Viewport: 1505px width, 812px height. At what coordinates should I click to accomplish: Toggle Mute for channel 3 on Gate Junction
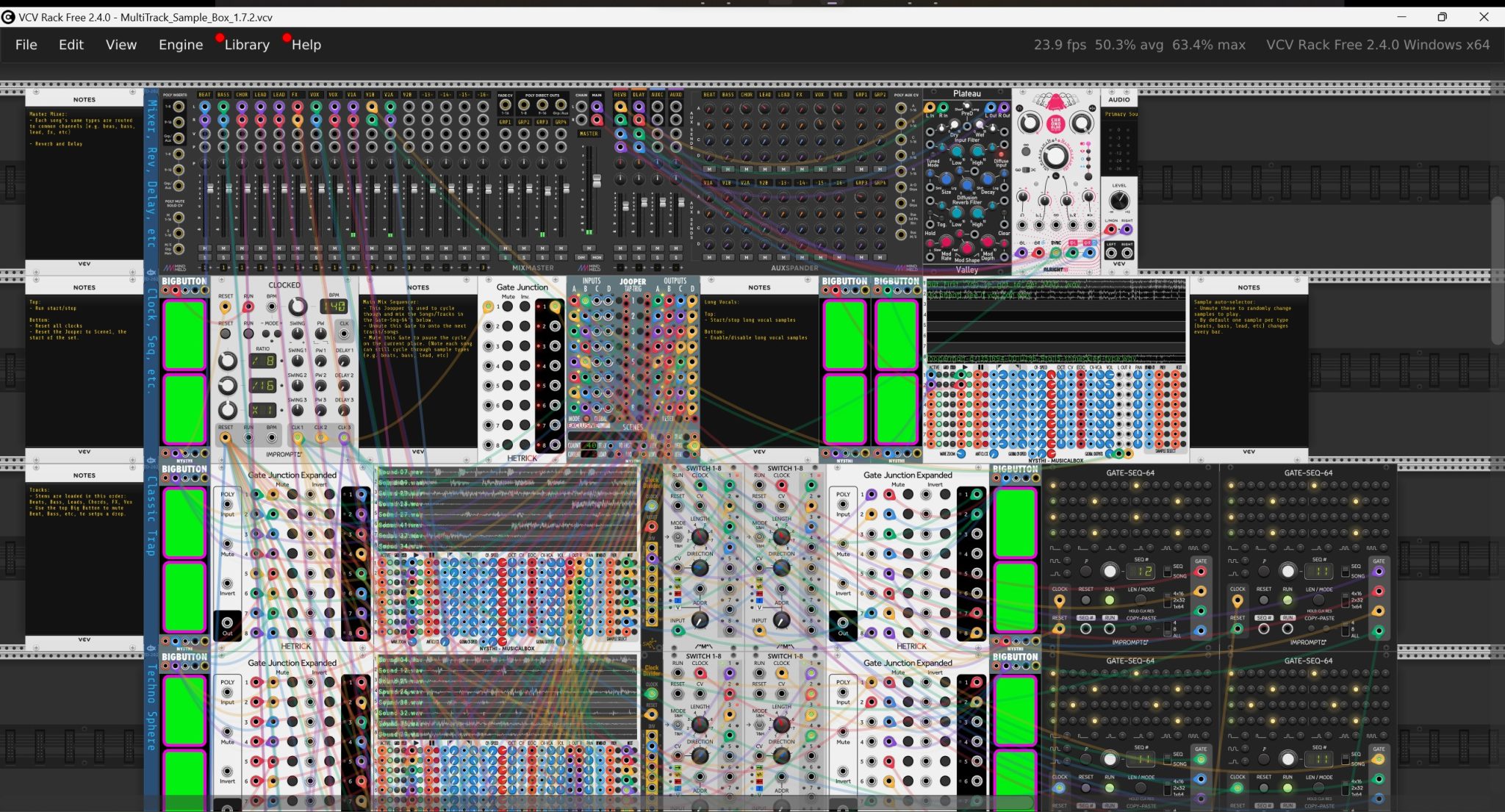pos(506,346)
